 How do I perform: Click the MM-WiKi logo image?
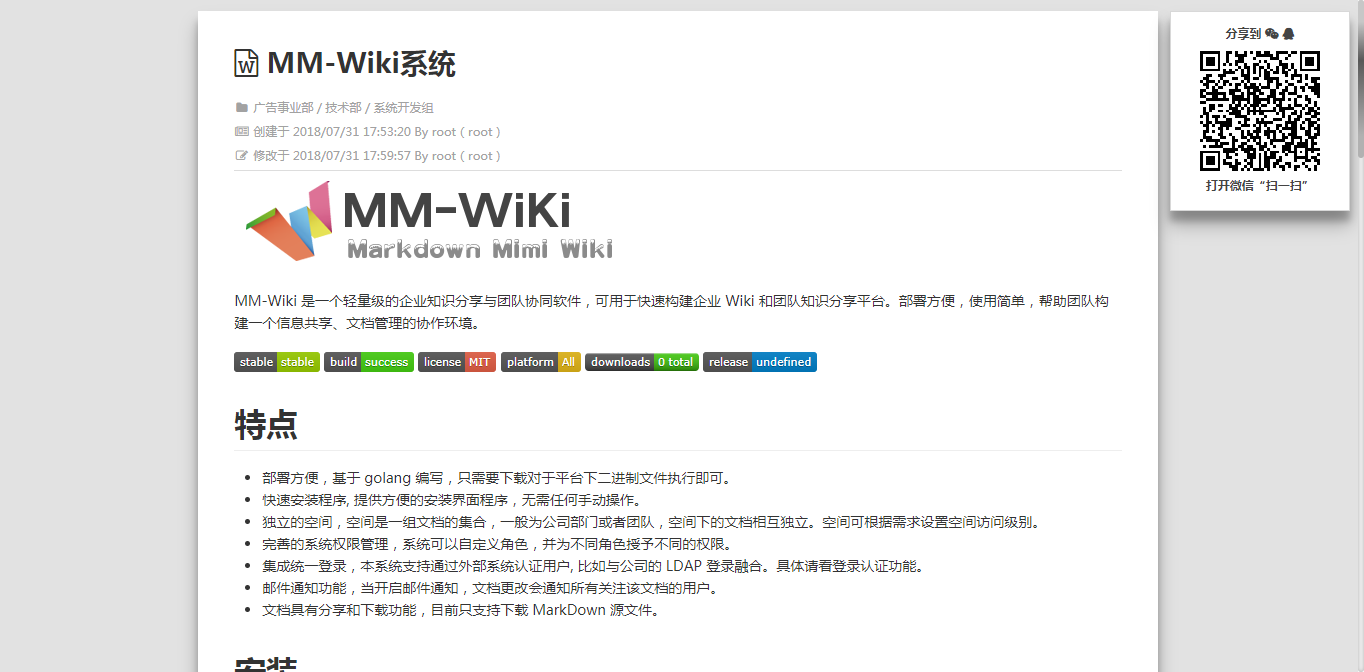tap(429, 222)
